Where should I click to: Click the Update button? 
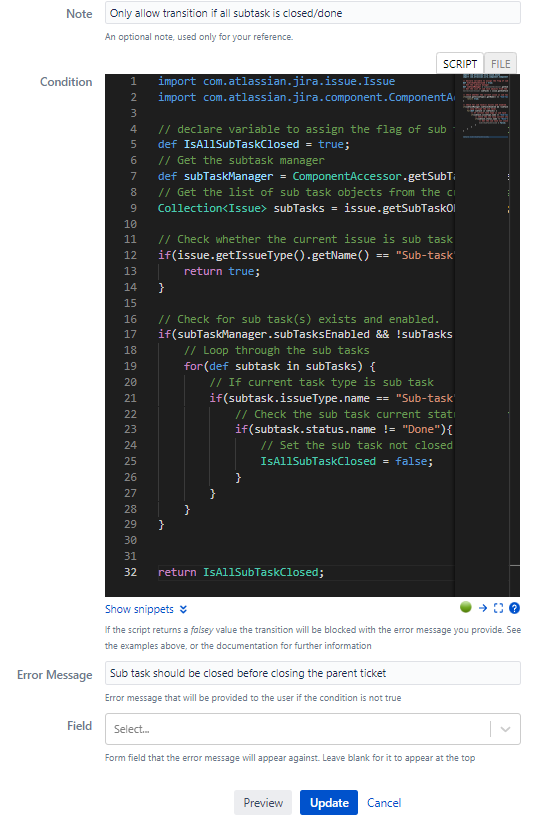coord(328,803)
